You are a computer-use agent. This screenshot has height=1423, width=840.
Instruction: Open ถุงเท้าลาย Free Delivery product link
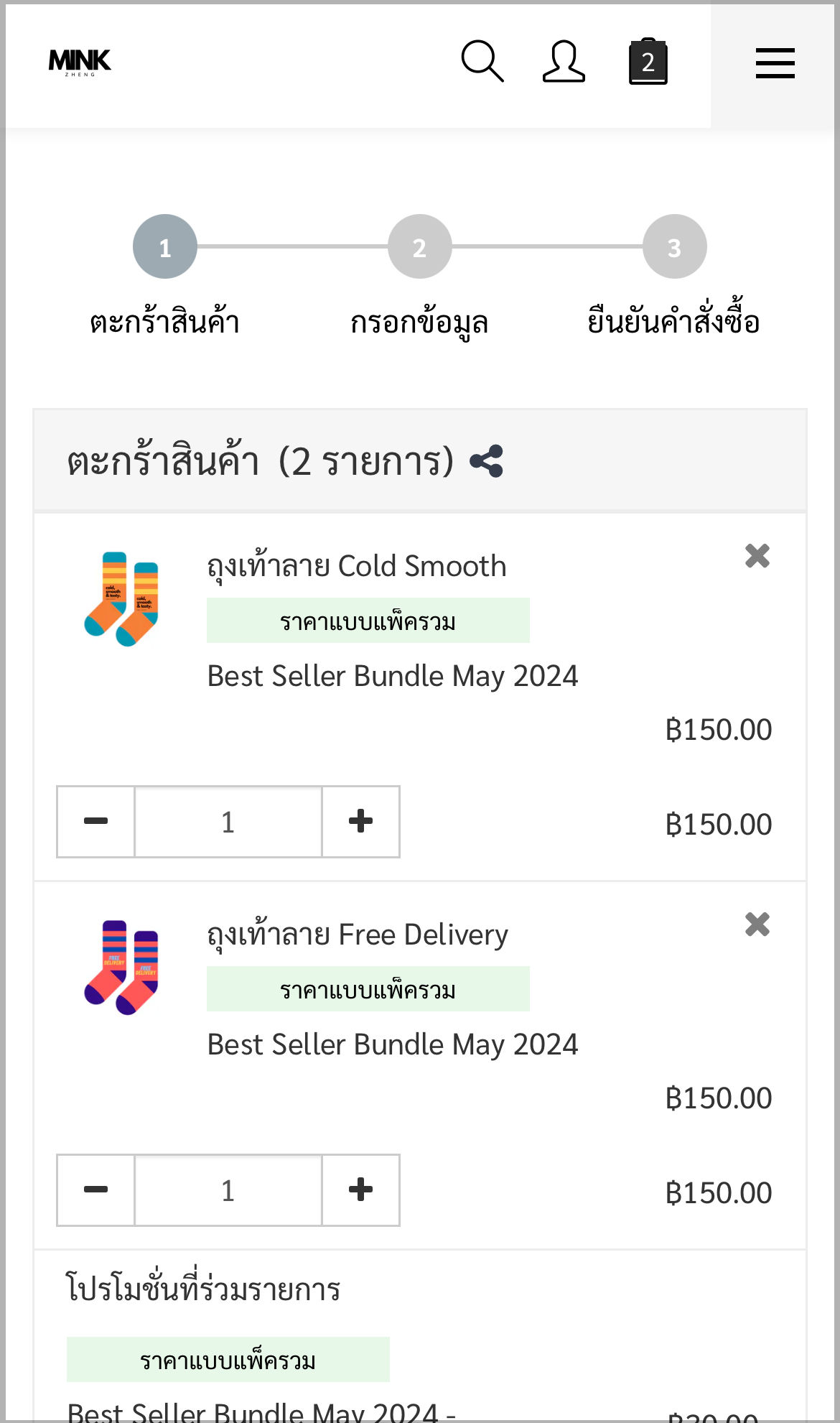[358, 935]
